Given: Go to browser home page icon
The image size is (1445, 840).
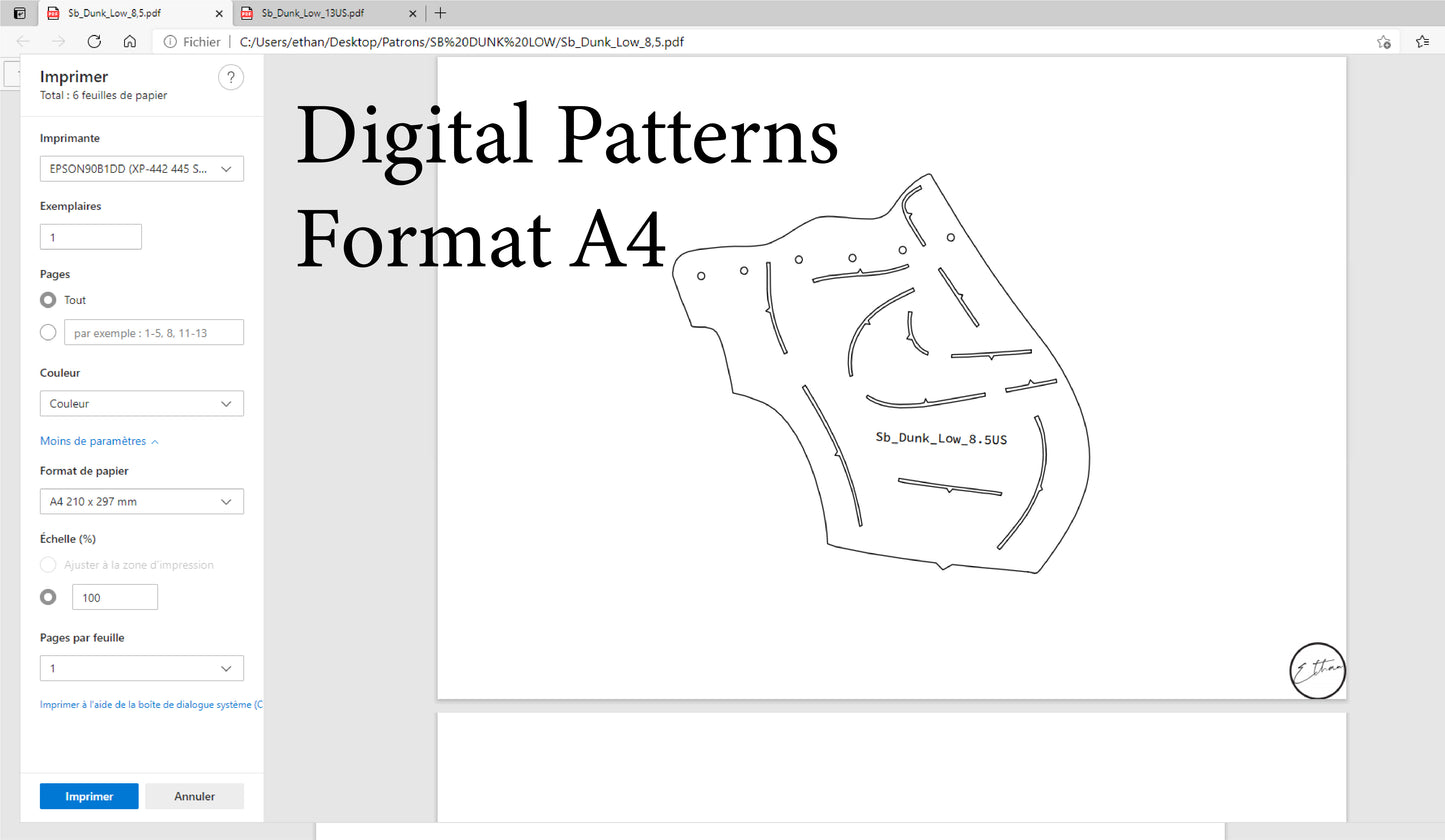Looking at the screenshot, I should coord(130,41).
